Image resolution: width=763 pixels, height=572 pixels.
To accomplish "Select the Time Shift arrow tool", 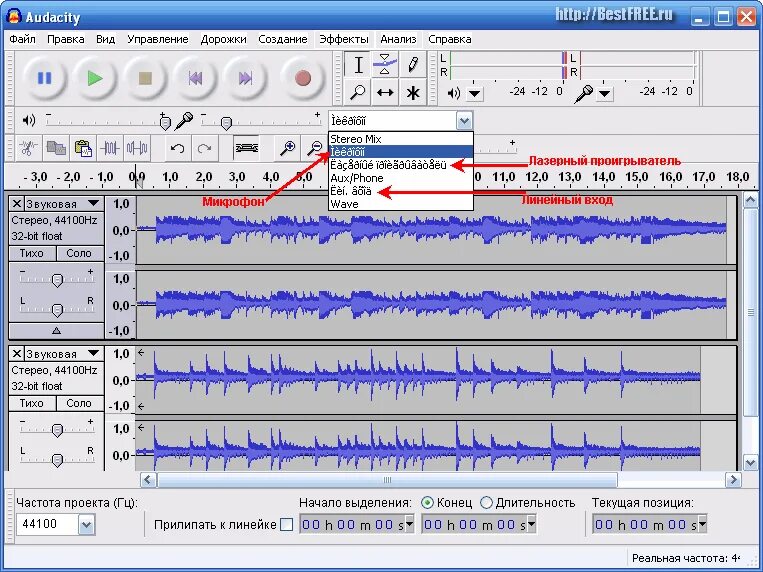I will [x=384, y=92].
